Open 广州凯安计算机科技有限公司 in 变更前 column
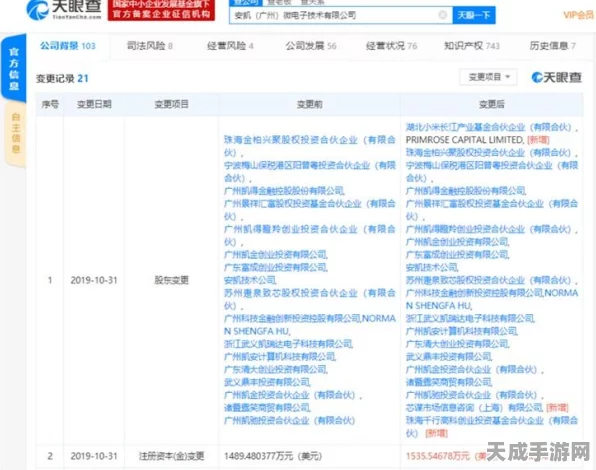This screenshot has width=596, height=470. 280,356
